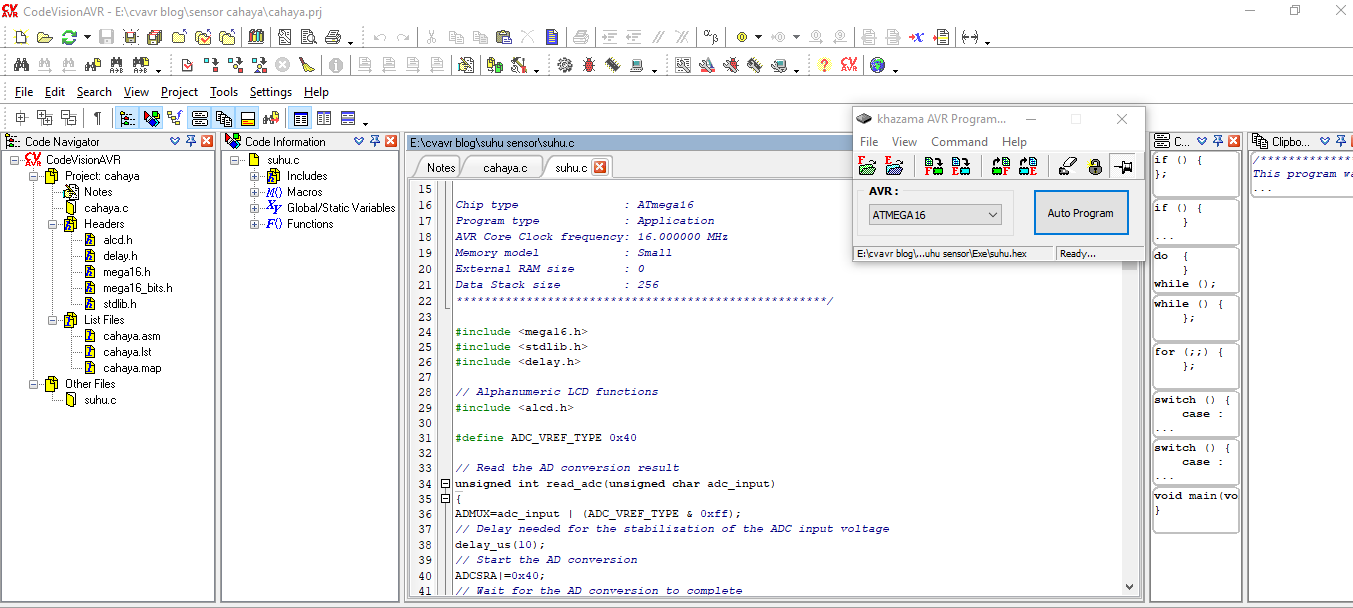Collapse the read_adc function fold at line 34

445,484
